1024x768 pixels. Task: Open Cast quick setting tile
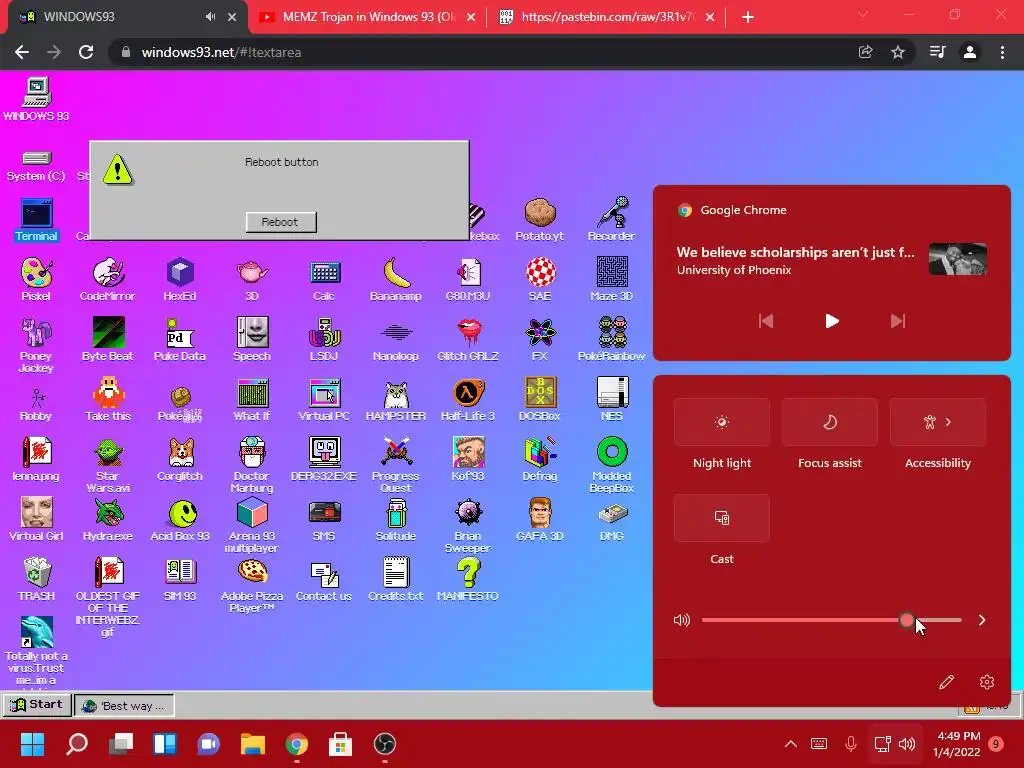[722, 518]
